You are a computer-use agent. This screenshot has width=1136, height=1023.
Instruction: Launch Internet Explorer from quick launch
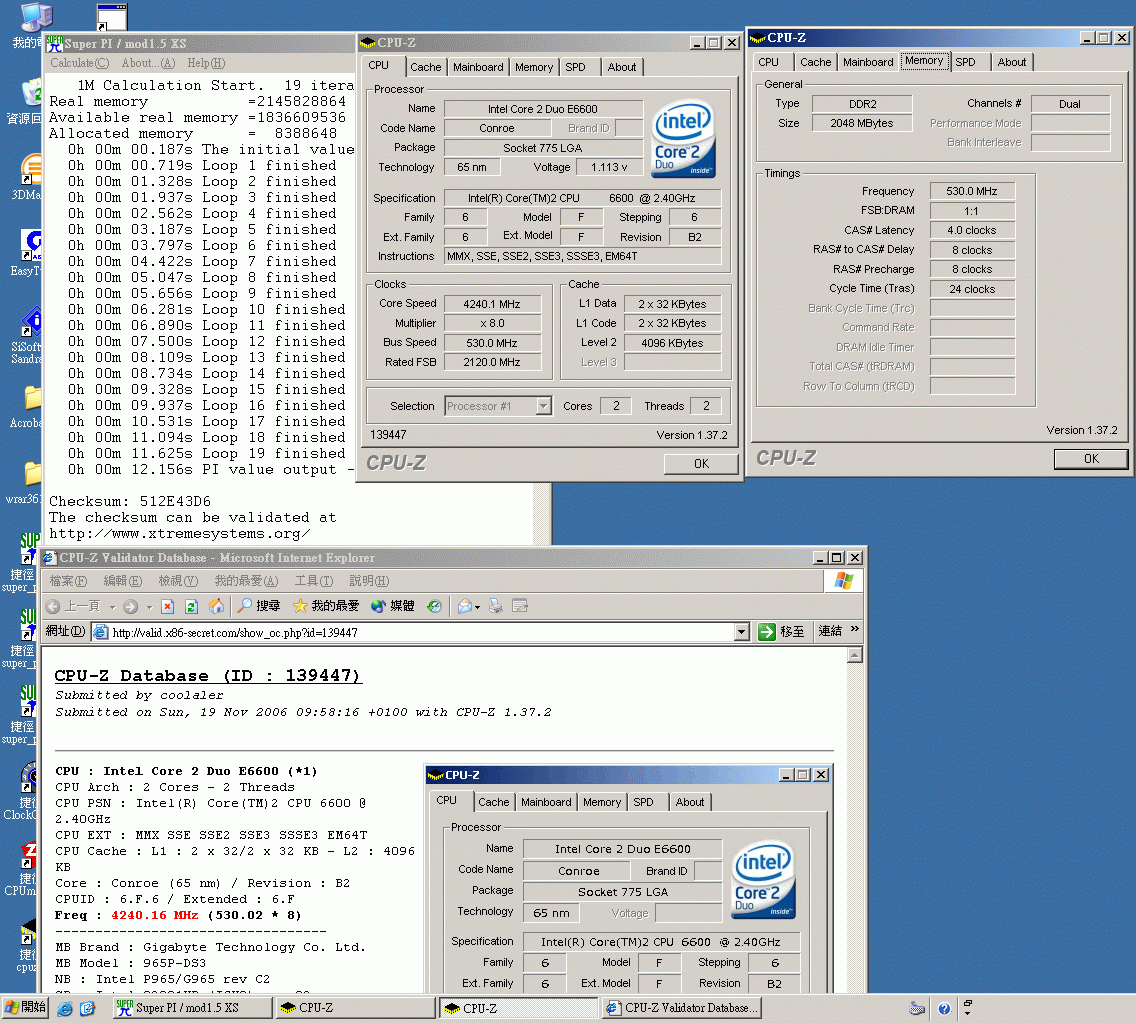coord(64,1009)
